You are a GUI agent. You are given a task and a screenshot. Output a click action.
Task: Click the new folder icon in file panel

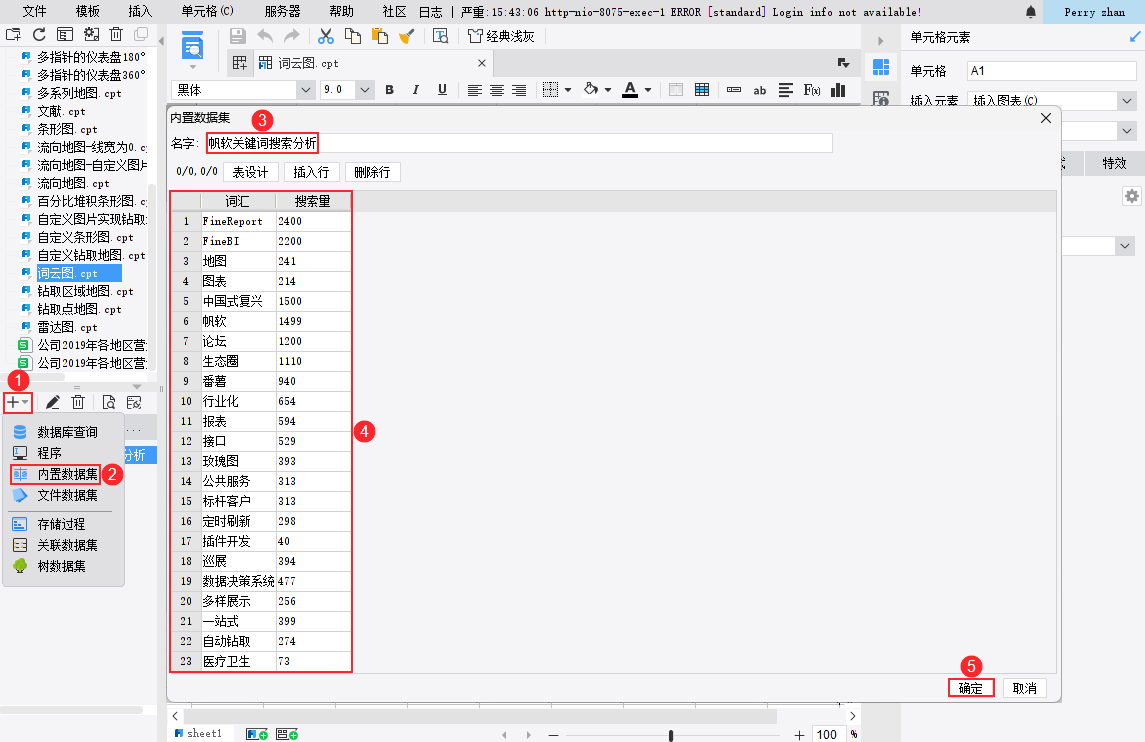13,34
